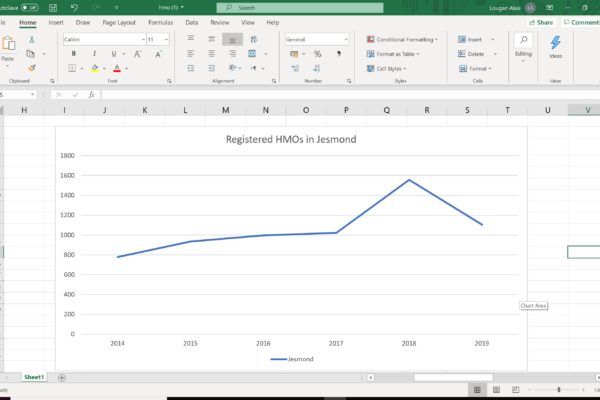Click the Insert Function fx icon
600x400 pixels.
[x=91, y=95]
